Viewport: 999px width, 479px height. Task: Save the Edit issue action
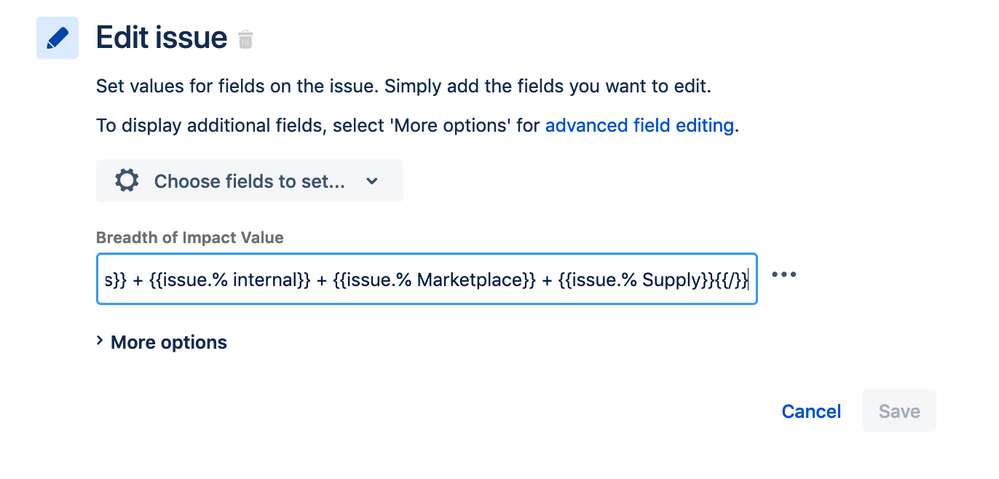pos(899,411)
